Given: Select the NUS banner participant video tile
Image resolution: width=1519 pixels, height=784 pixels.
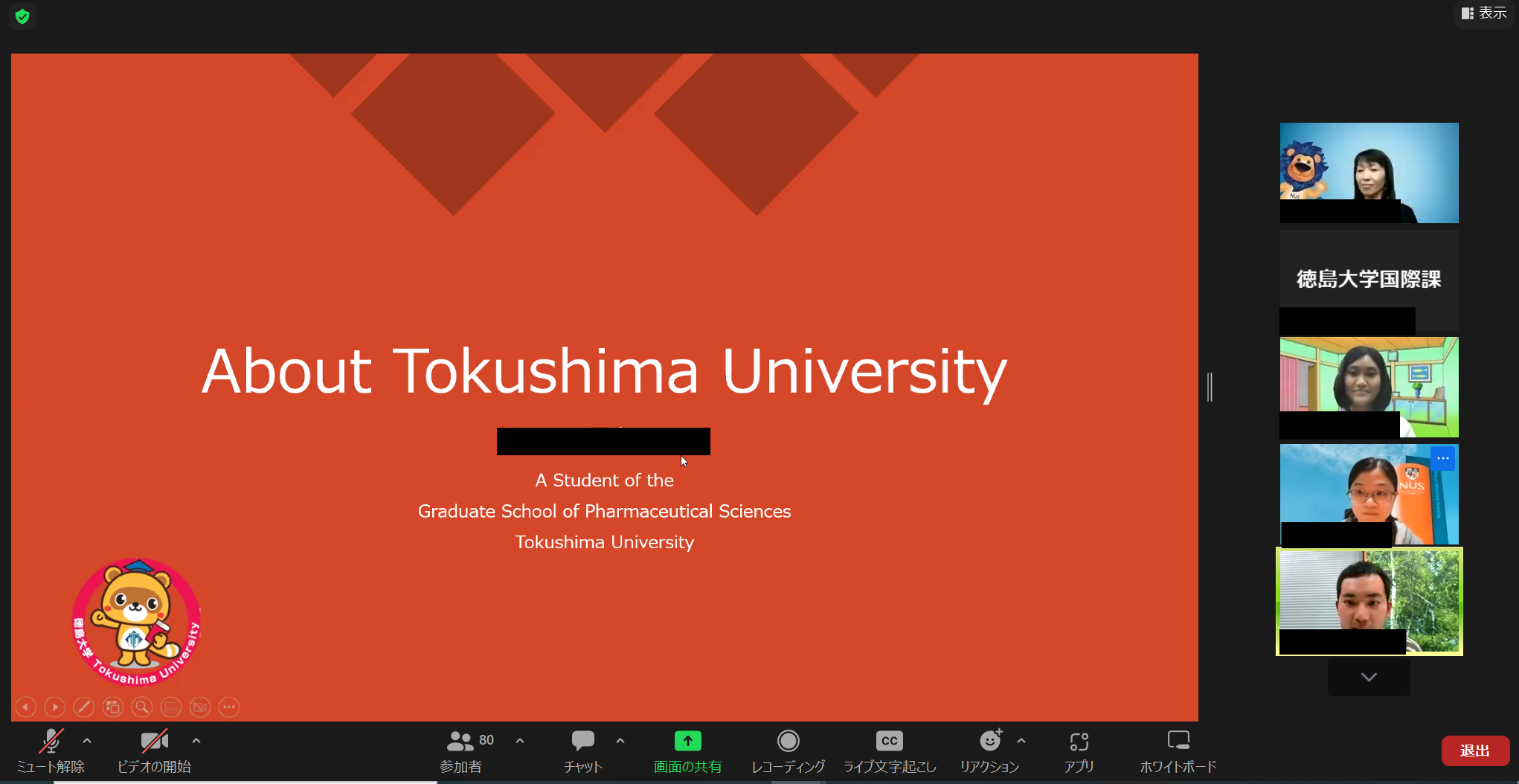Looking at the screenshot, I should coord(1369,494).
